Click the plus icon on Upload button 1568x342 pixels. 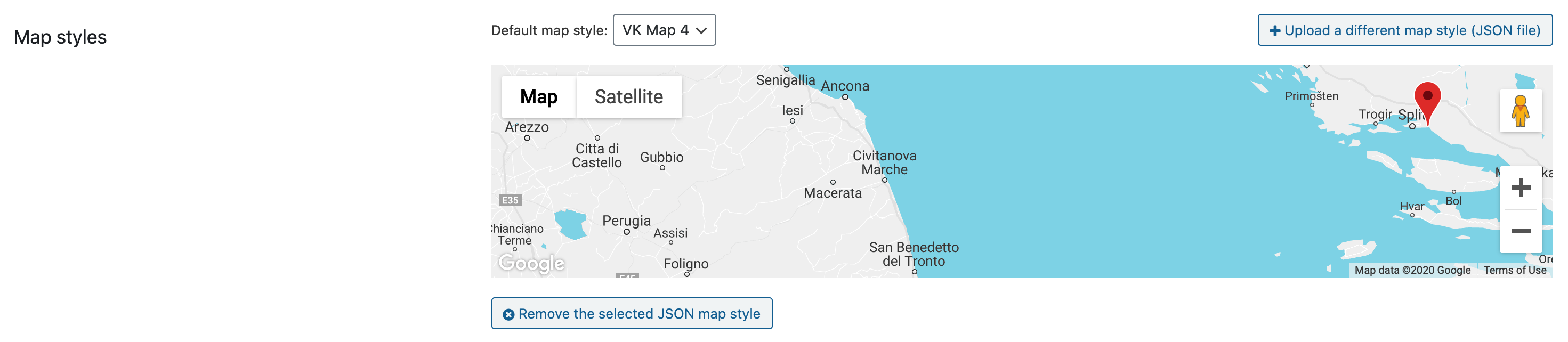(x=1274, y=31)
